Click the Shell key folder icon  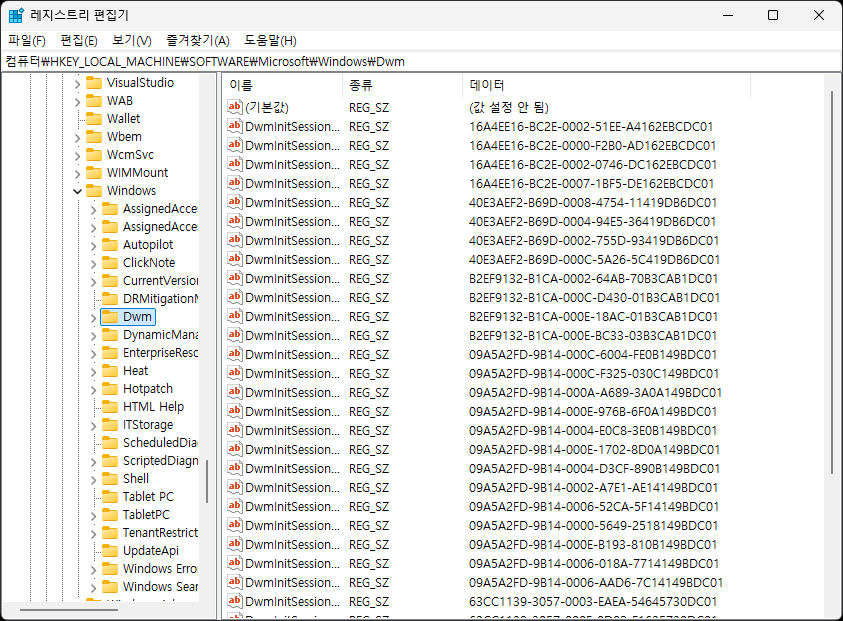tap(109, 479)
